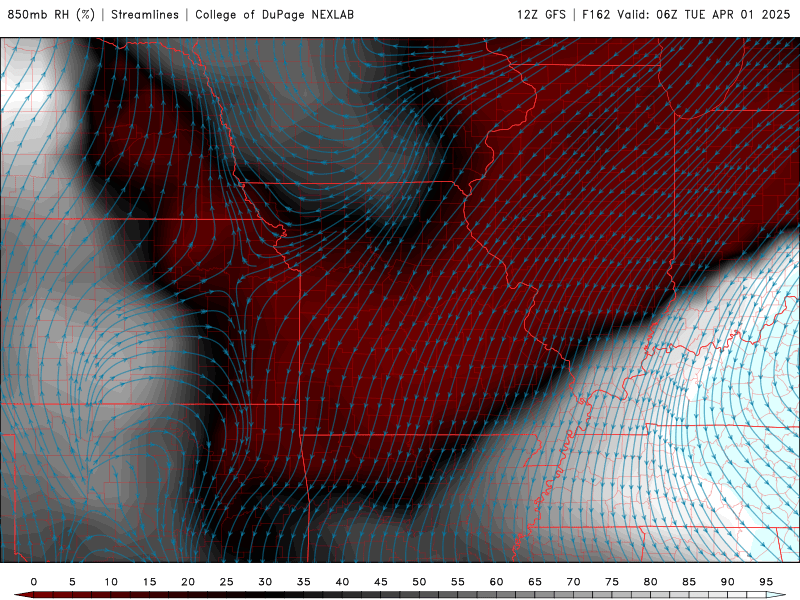This screenshot has height=600, width=800.
Task: Select the 35 label on the colorbar
Action: tap(304, 582)
